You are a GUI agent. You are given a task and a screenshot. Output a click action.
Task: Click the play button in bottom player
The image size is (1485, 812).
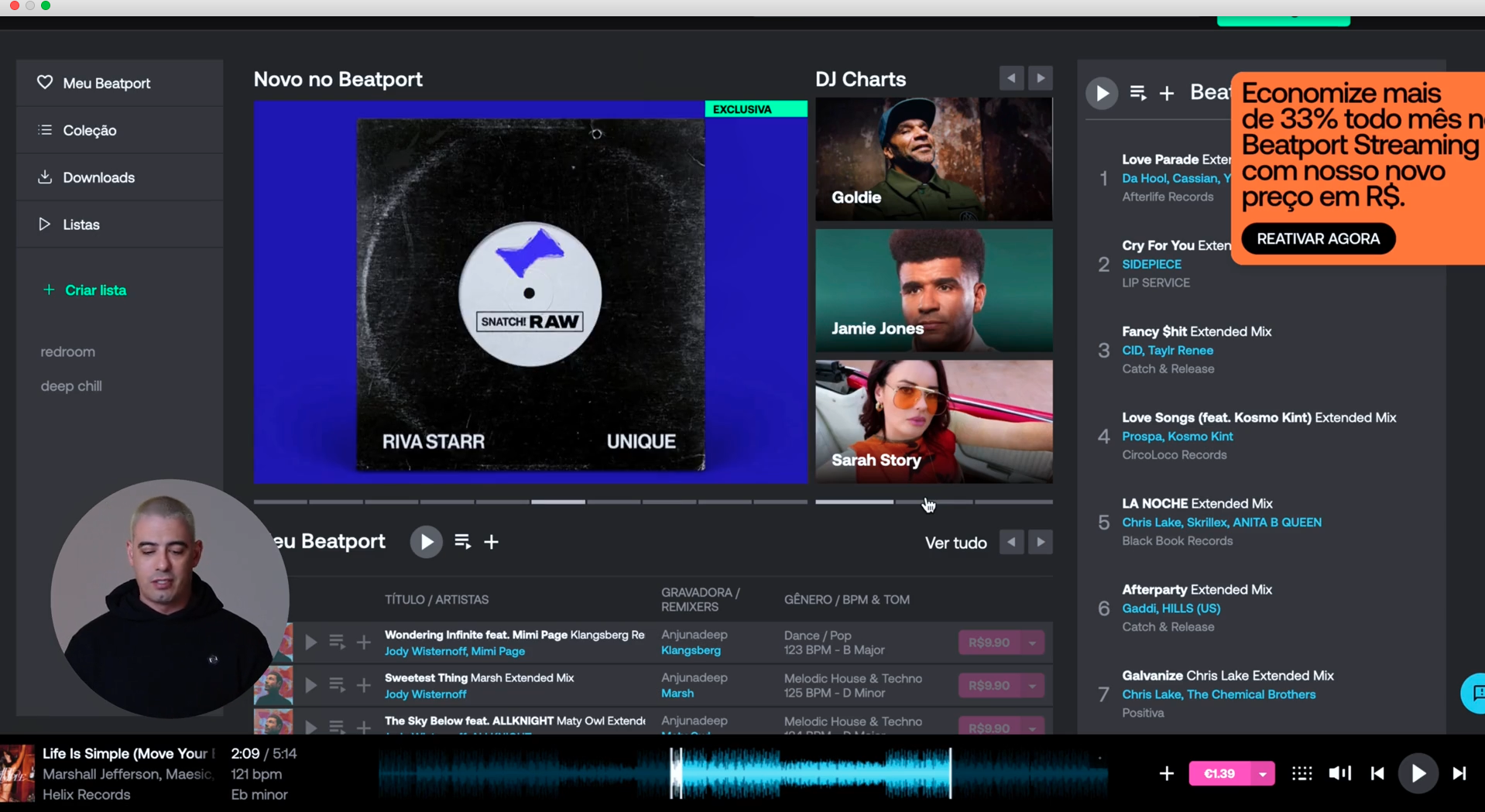coord(1418,773)
